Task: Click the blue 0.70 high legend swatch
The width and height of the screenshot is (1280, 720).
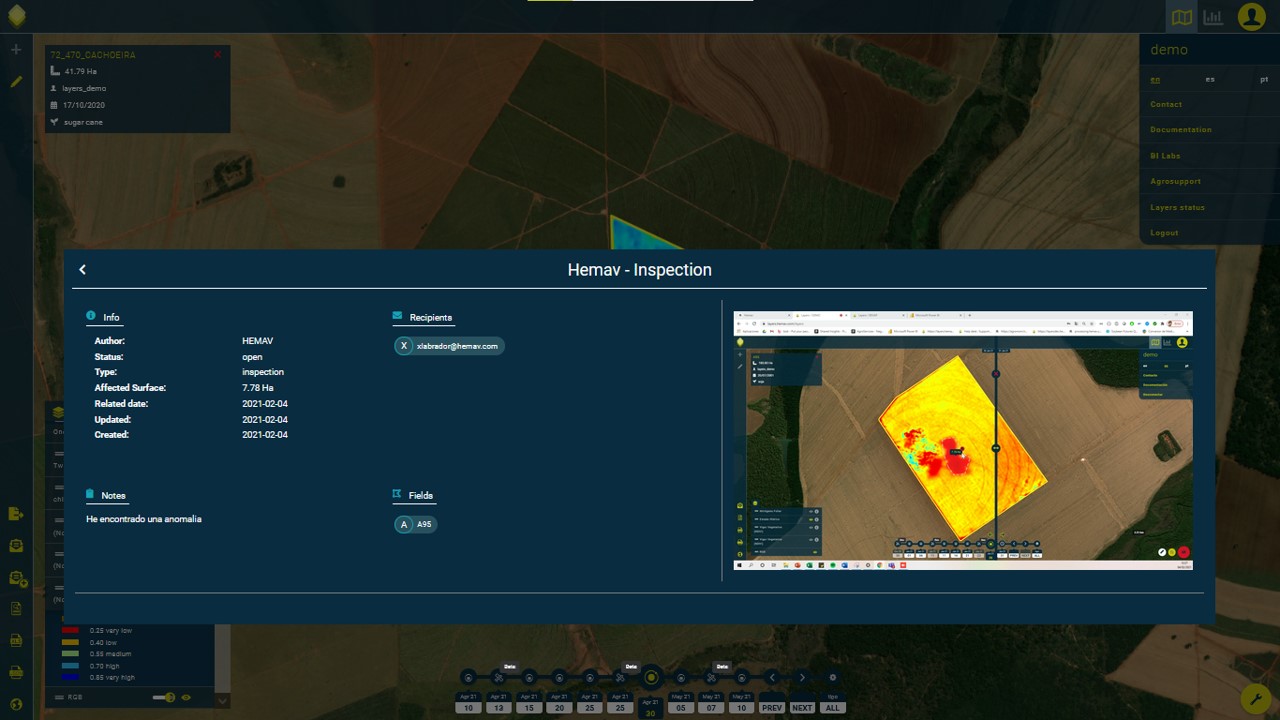Action: [70, 665]
